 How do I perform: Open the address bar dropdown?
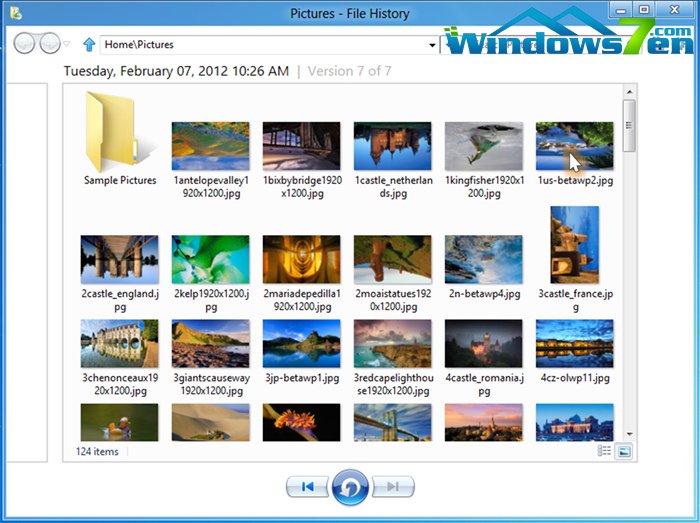[x=432, y=45]
